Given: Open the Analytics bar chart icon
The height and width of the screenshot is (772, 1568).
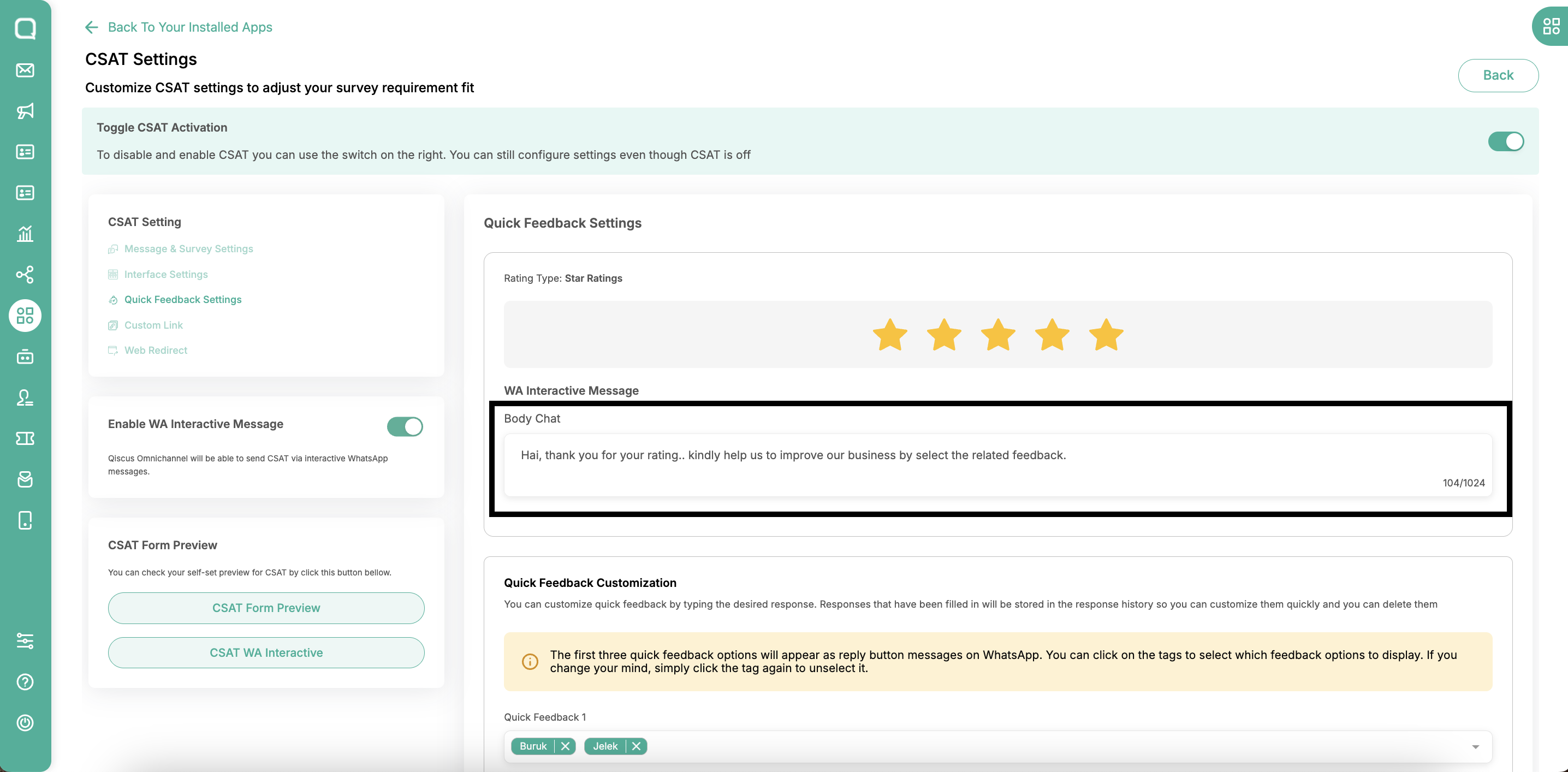Looking at the screenshot, I should click(25, 234).
